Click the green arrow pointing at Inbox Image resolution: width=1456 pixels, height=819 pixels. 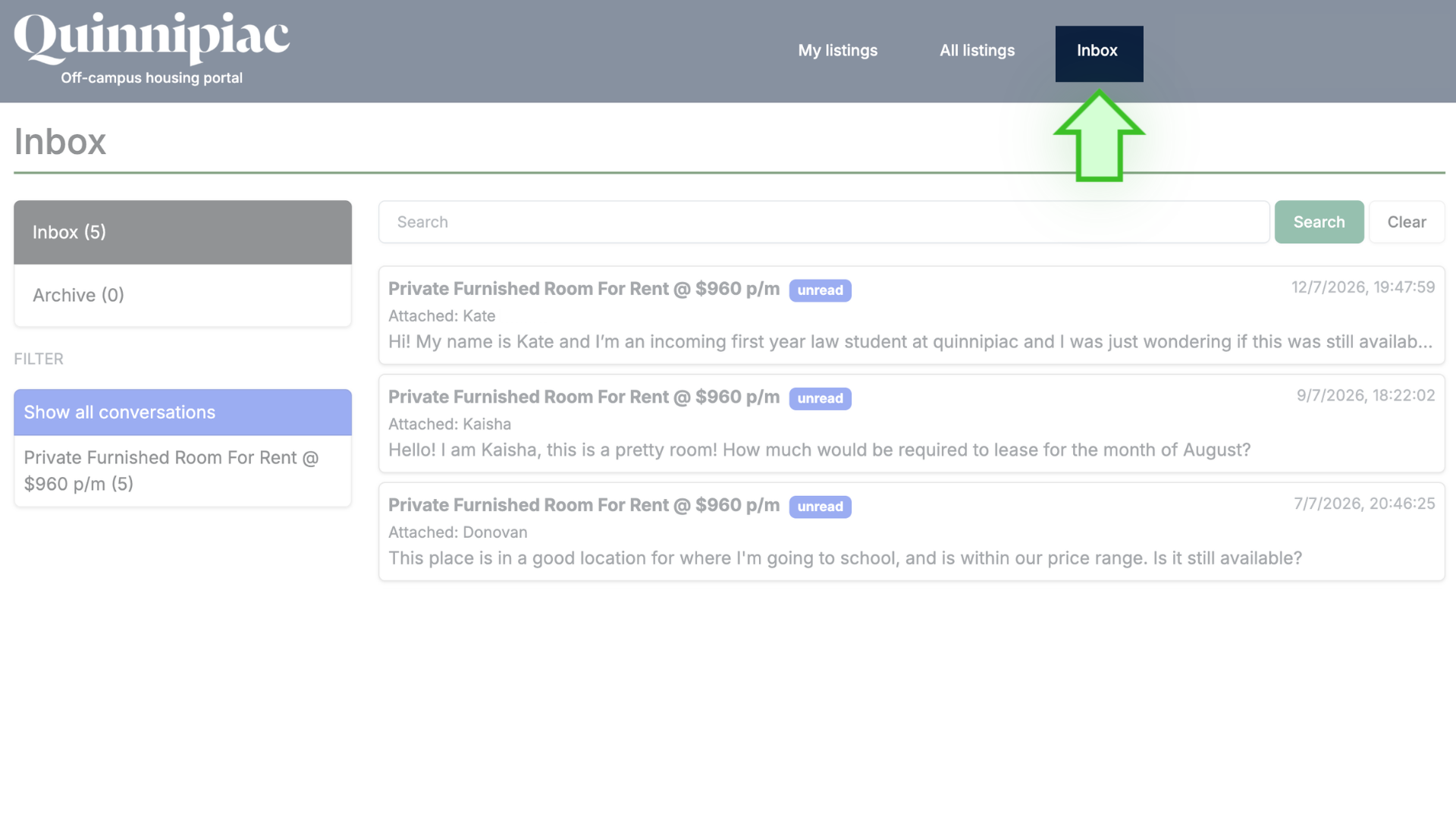[1099, 136]
